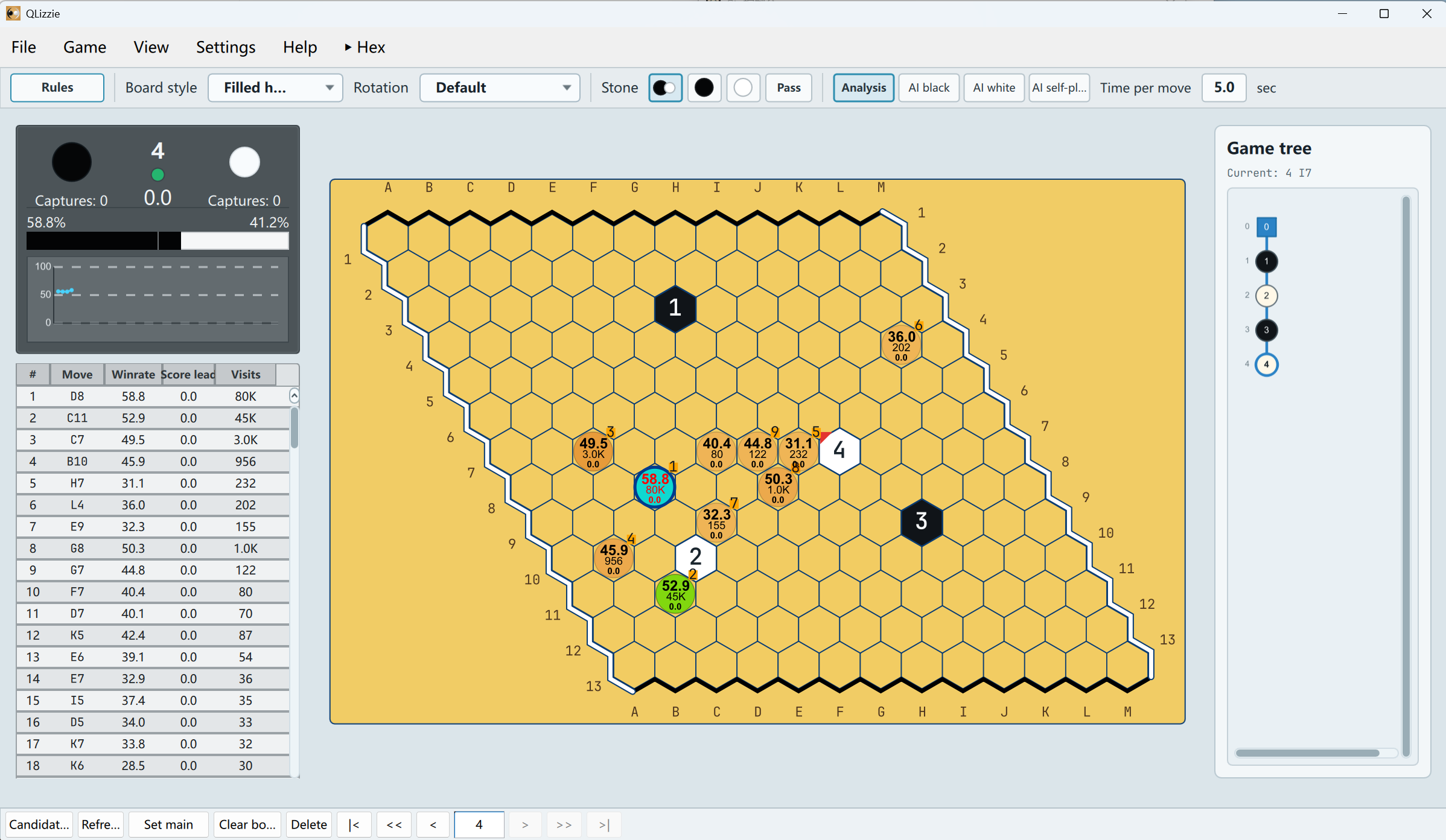Click Set main button

tap(168, 824)
